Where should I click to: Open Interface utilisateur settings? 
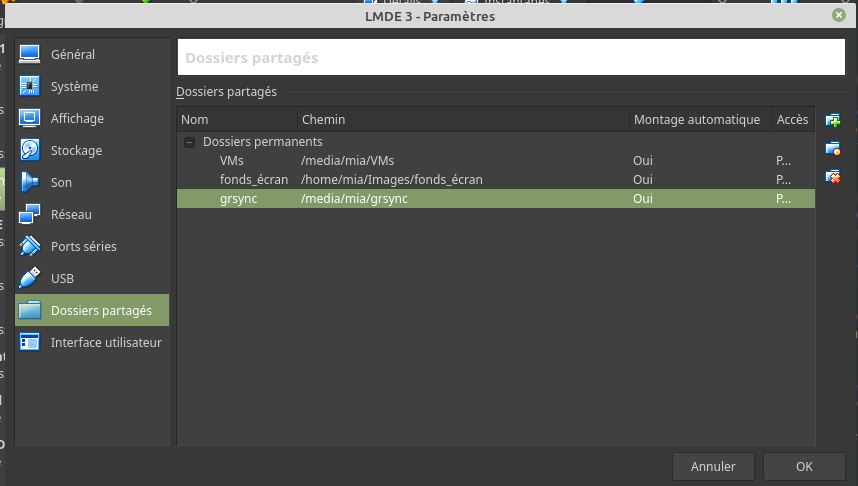(92, 343)
